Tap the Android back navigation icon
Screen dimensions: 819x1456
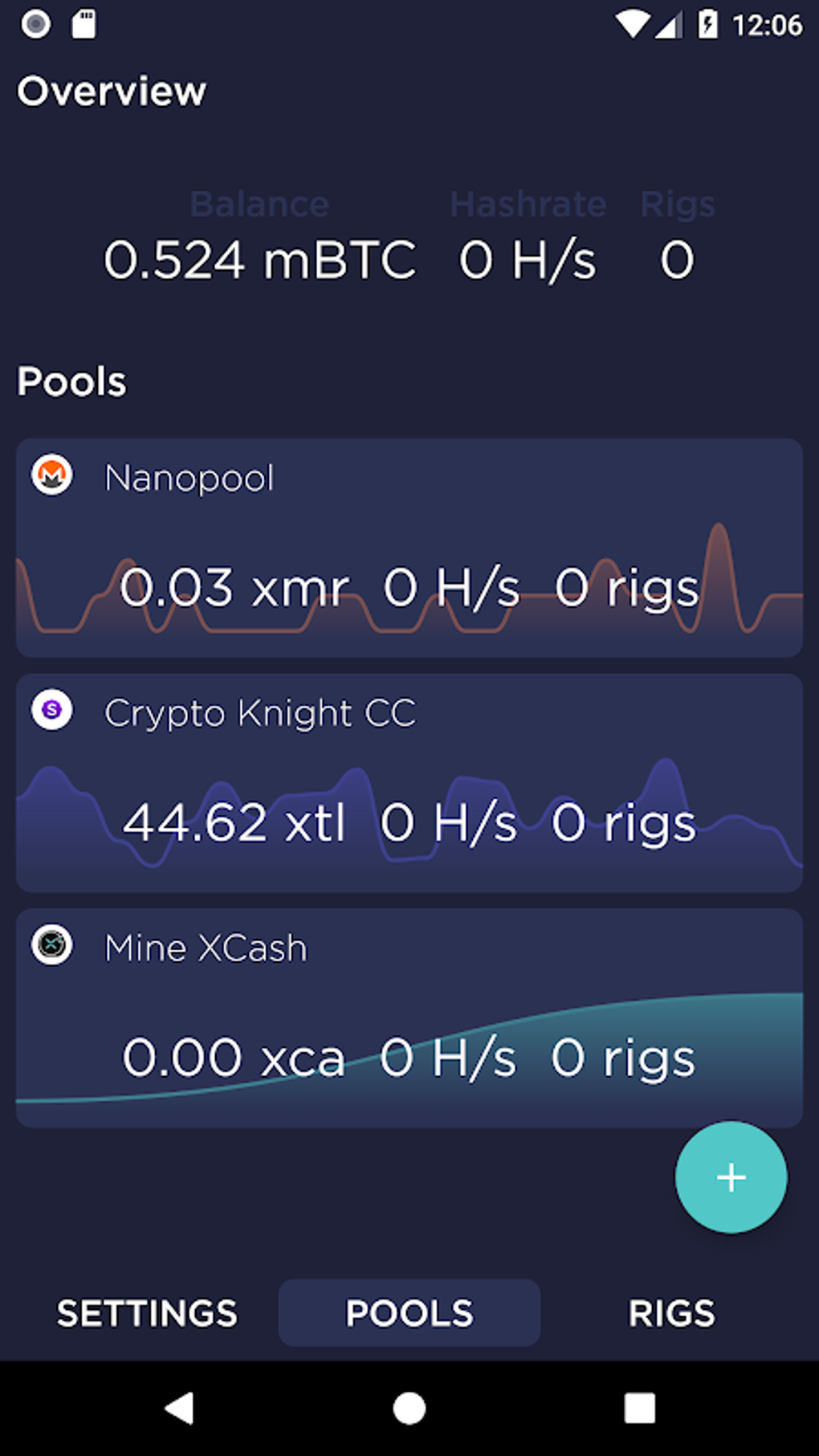[180, 1408]
